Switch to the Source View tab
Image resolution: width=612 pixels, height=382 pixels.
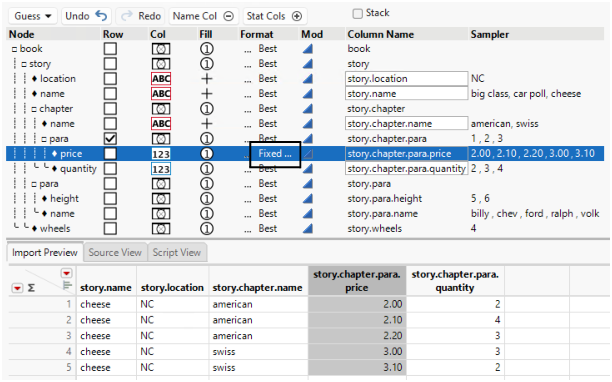(x=115, y=253)
